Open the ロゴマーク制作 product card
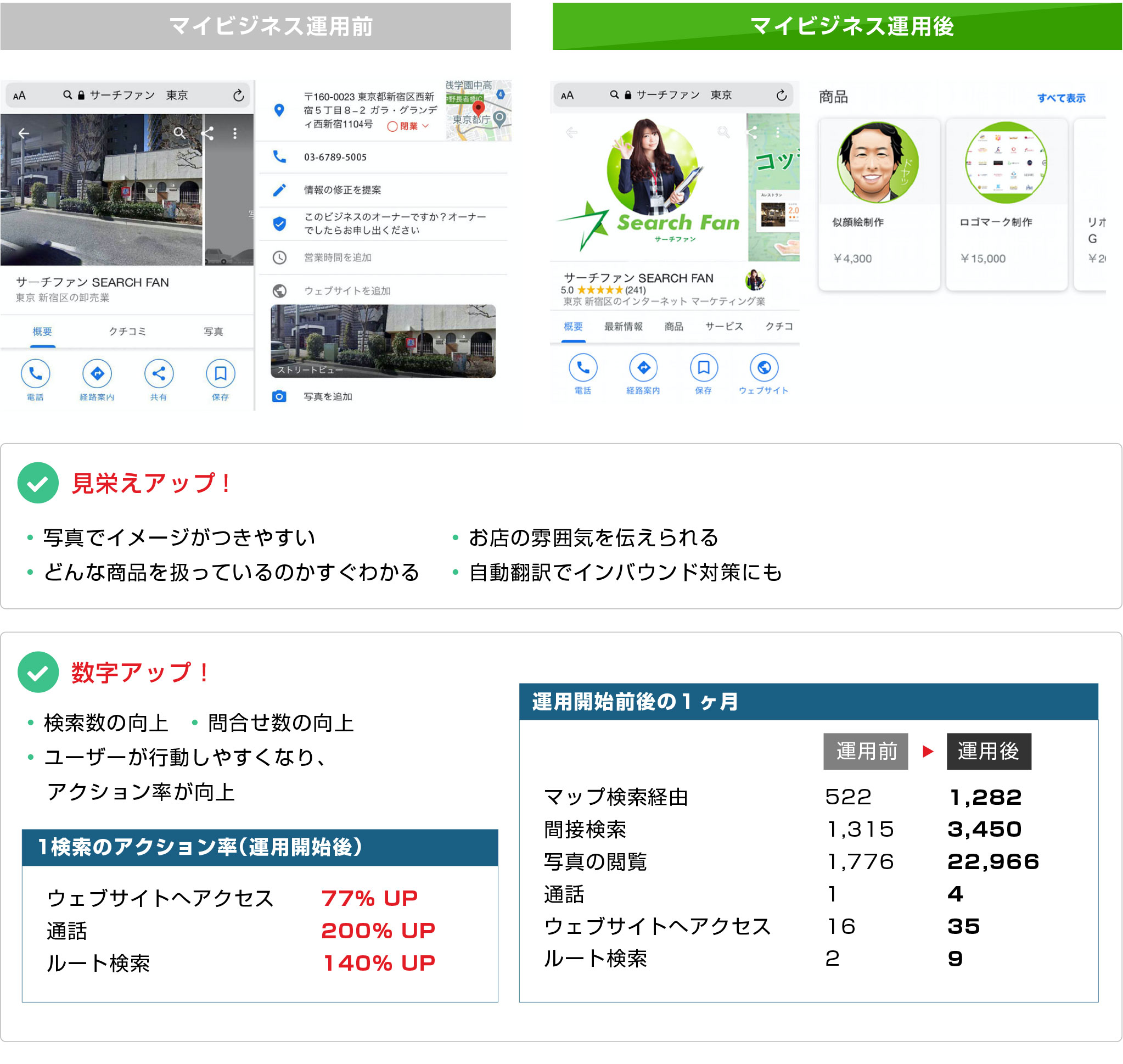This screenshot has height=1064, width=1123. pos(1006,204)
